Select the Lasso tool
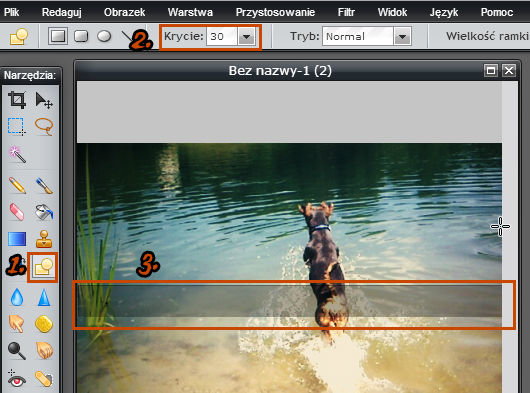Image resolution: width=530 pixels, height=393 pixels. tap(44, 127)
